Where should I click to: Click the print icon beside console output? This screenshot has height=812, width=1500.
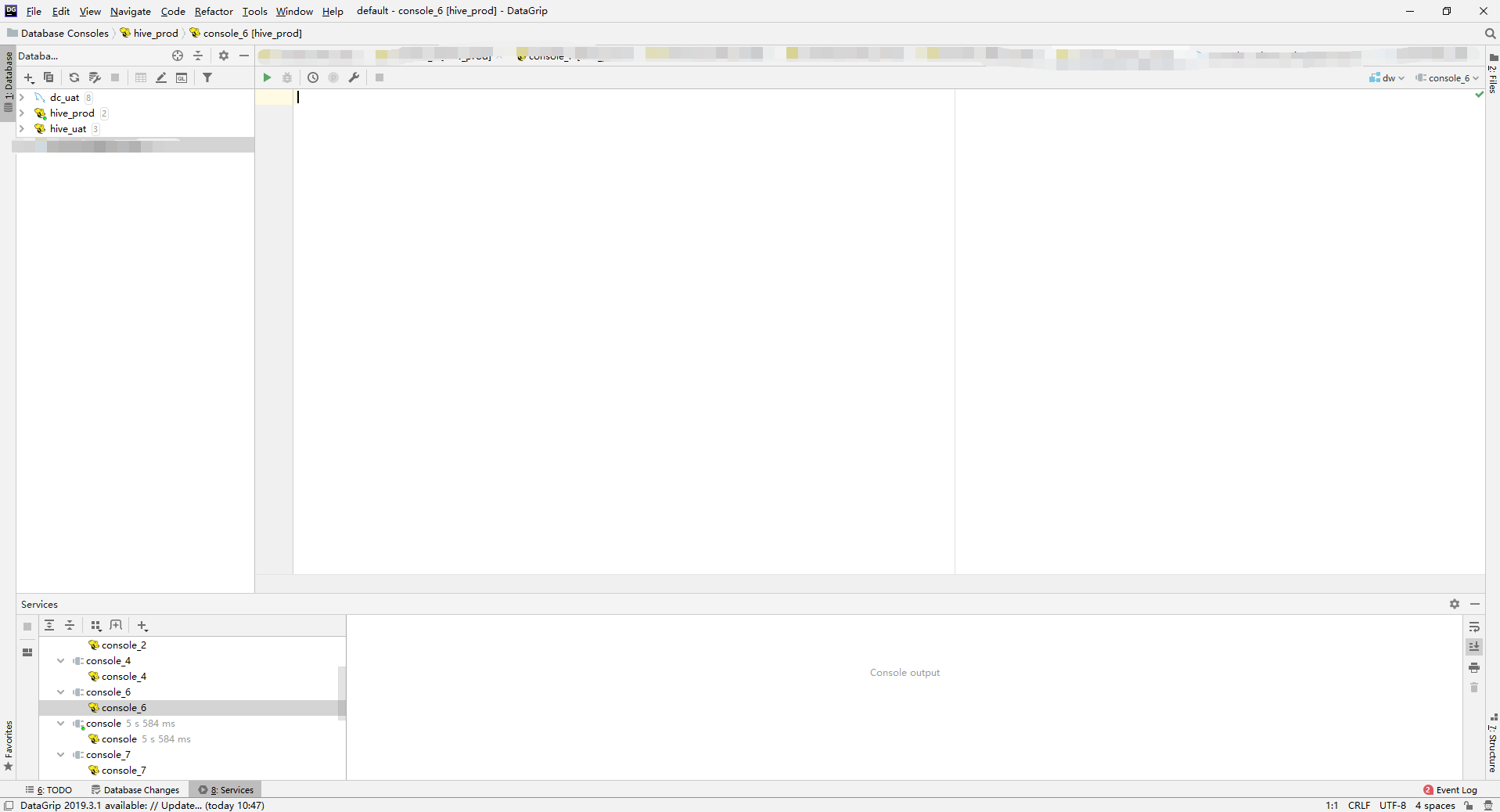(1474, 667)
